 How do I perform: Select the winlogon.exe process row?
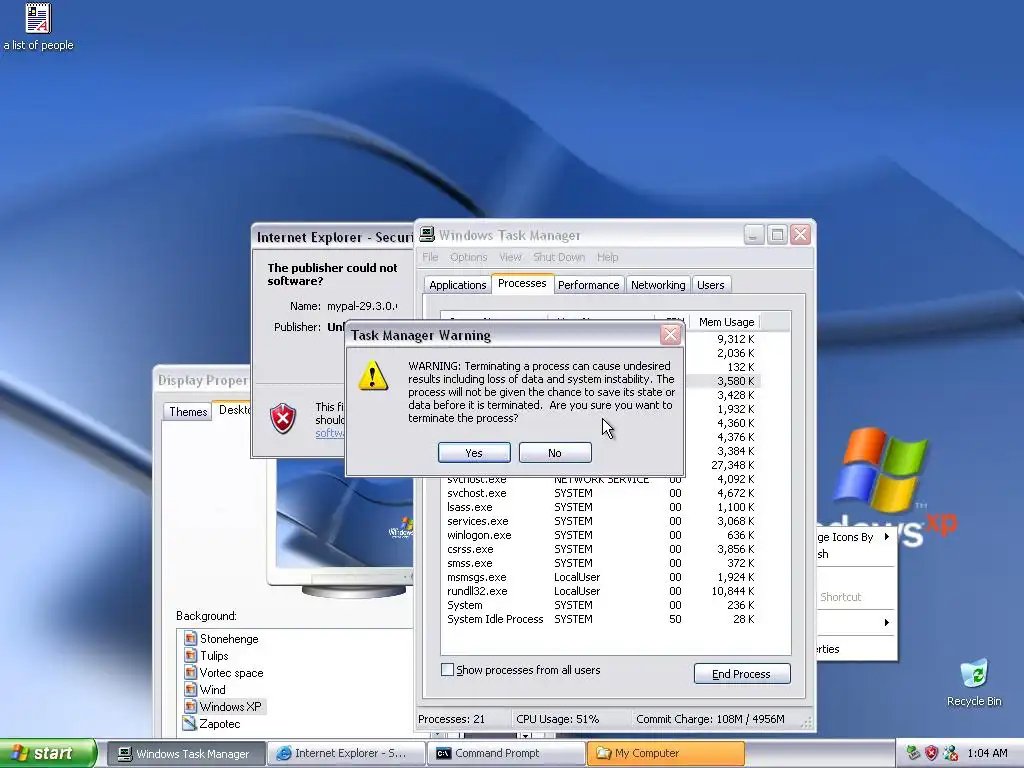coord(601,535)
